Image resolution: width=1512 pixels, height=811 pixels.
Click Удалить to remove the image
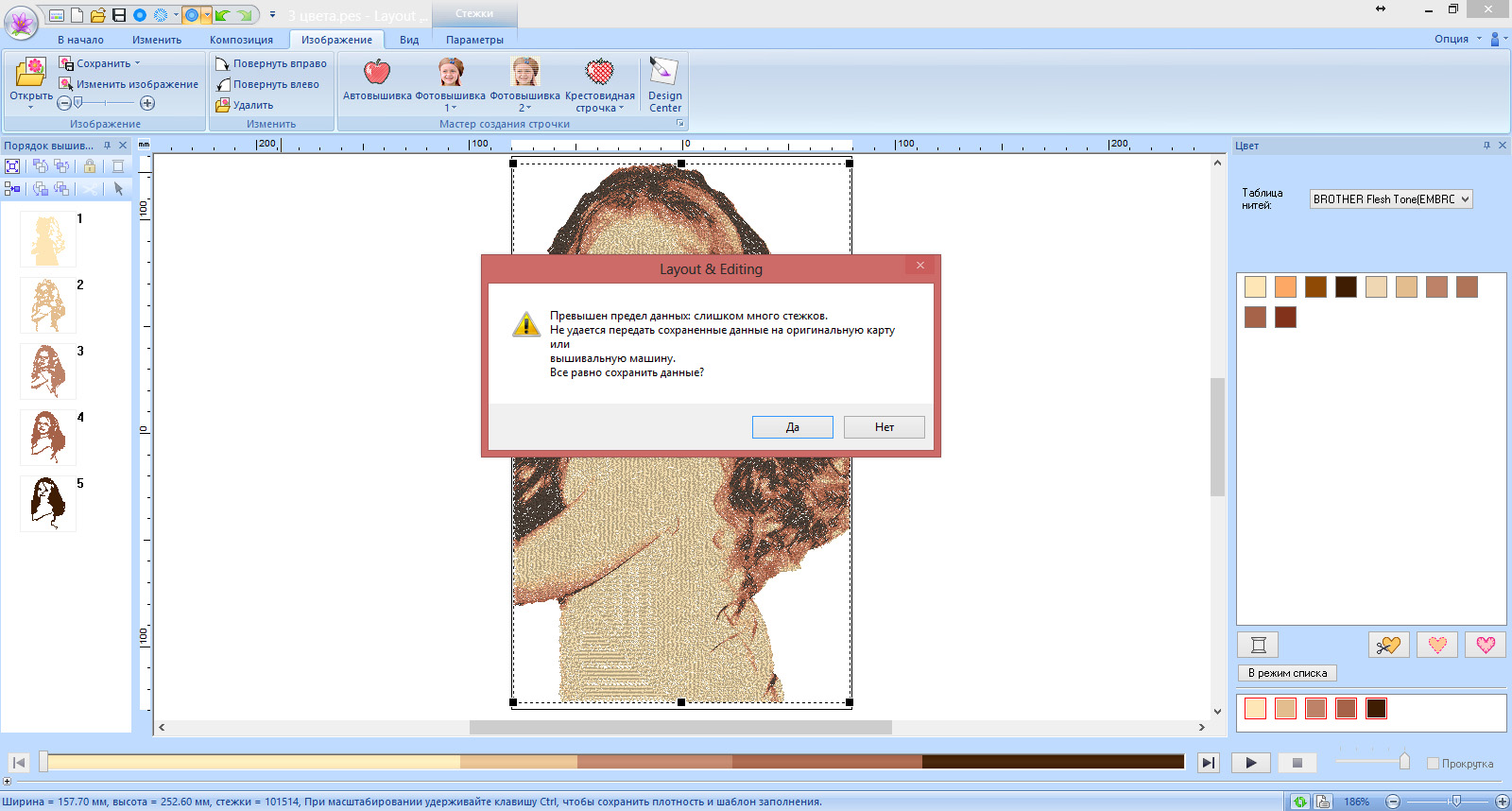245,105
